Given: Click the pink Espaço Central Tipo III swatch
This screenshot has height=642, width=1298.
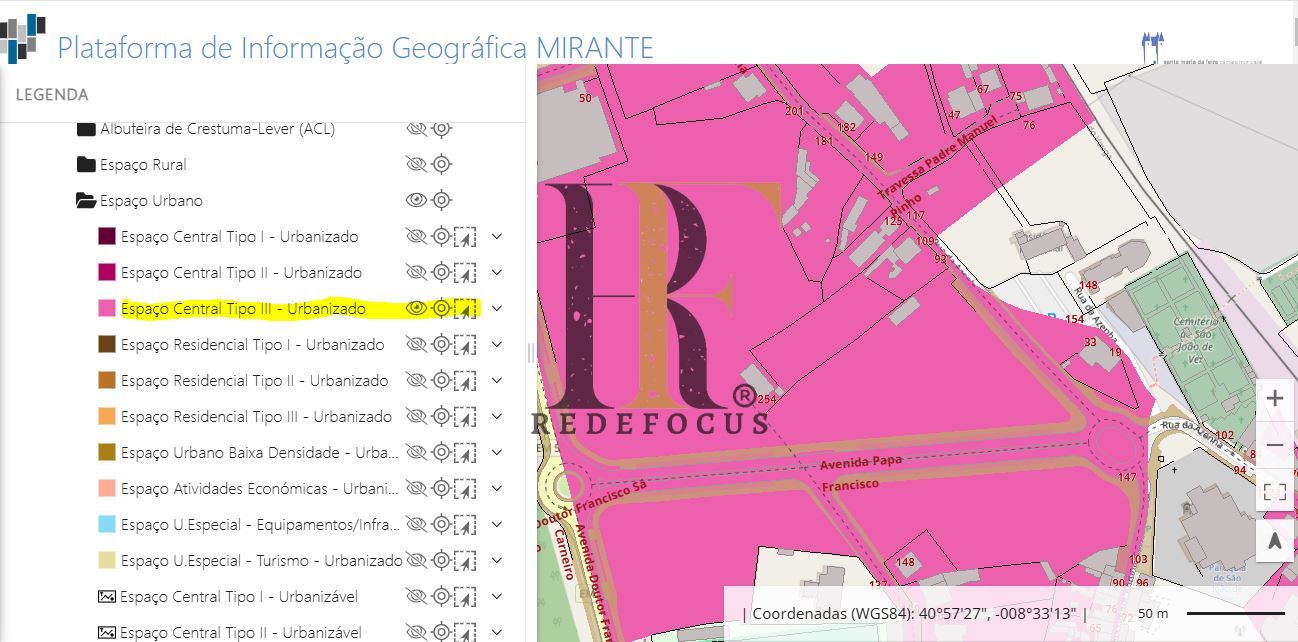Looking at the screenshot, I should (107, 308).
